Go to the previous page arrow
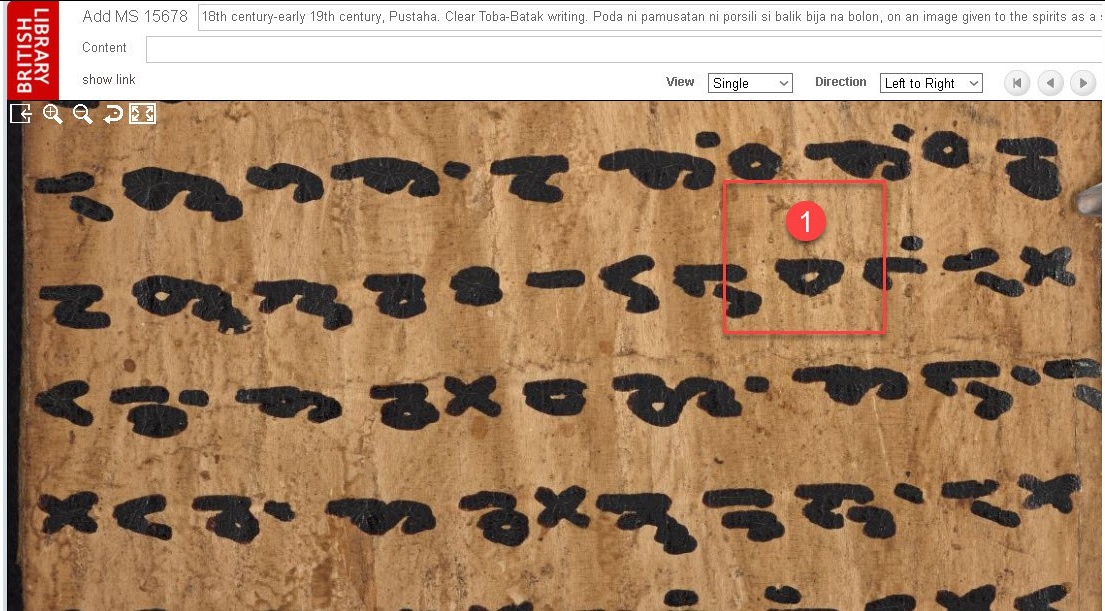Screen dimensions: 1105x611 tap(1050, 82)
